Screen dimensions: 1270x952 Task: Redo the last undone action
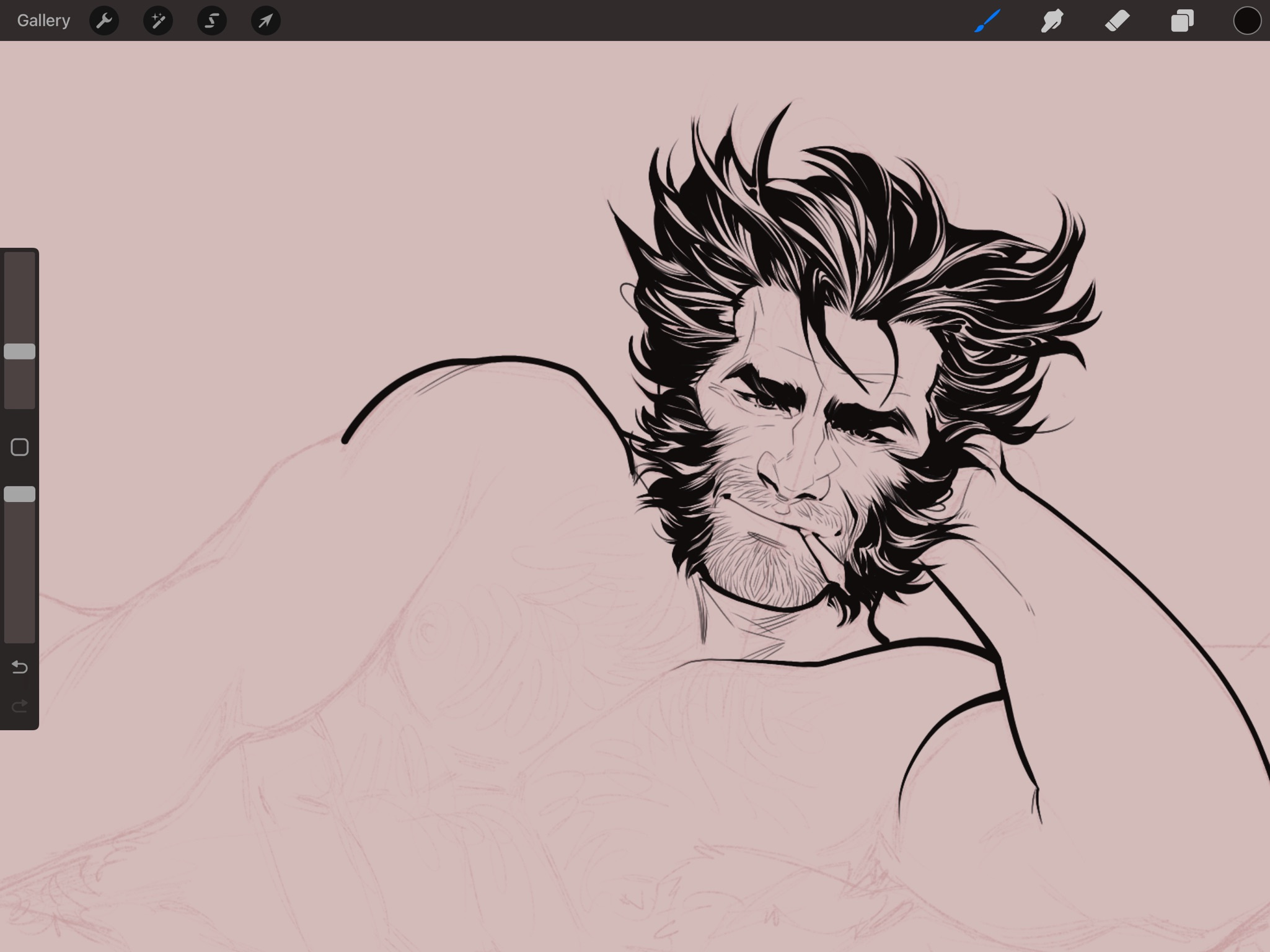tap(20, 706)
